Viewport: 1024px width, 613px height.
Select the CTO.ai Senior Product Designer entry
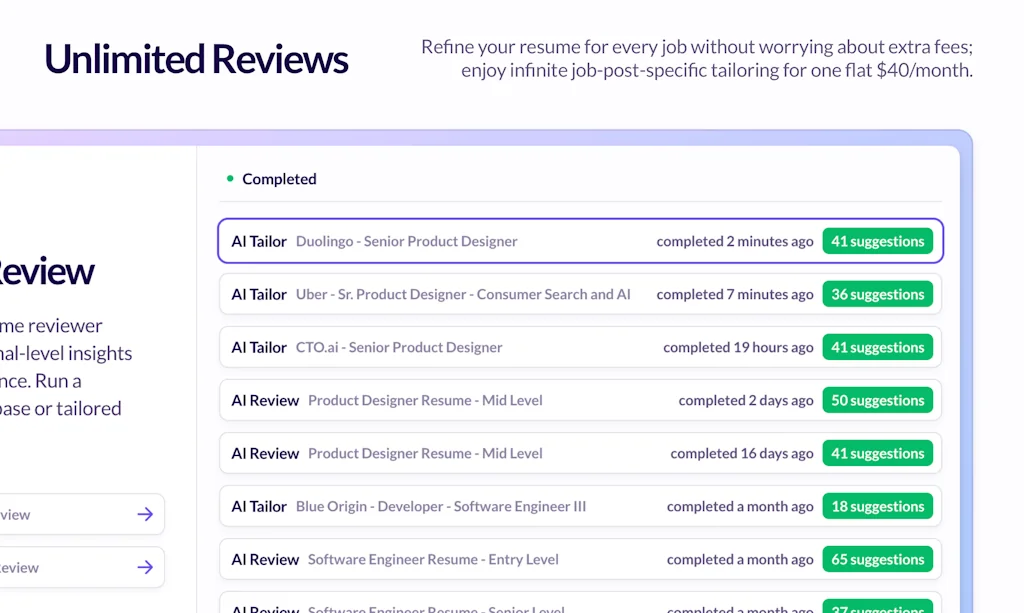tap(399, 347)
